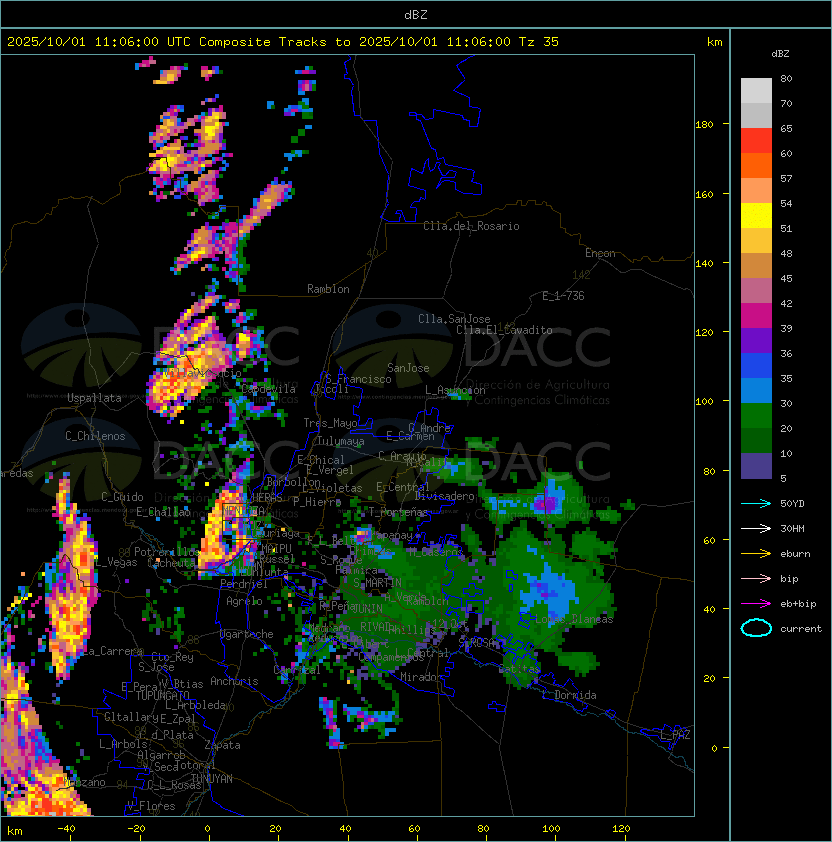
Task: Click the 'Cacheuta' map label
Action: (171, 563)
